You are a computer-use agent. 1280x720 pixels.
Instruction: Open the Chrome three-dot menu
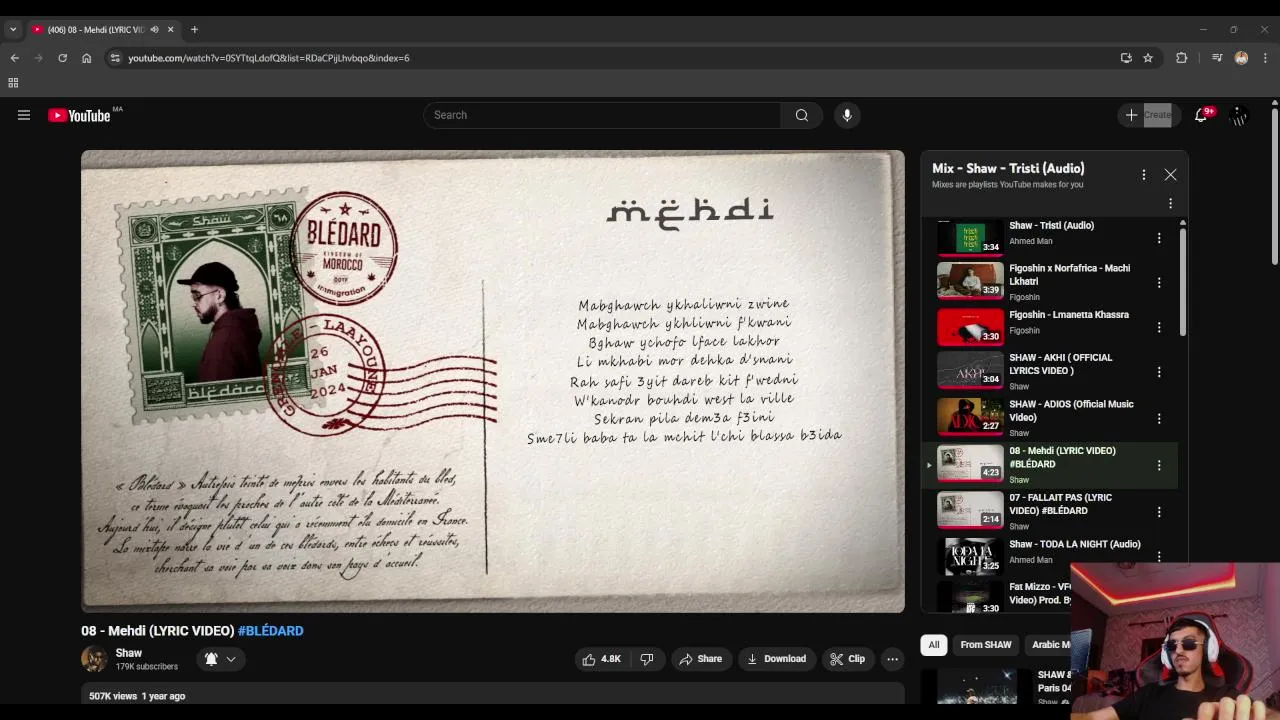coord(1265,58)
